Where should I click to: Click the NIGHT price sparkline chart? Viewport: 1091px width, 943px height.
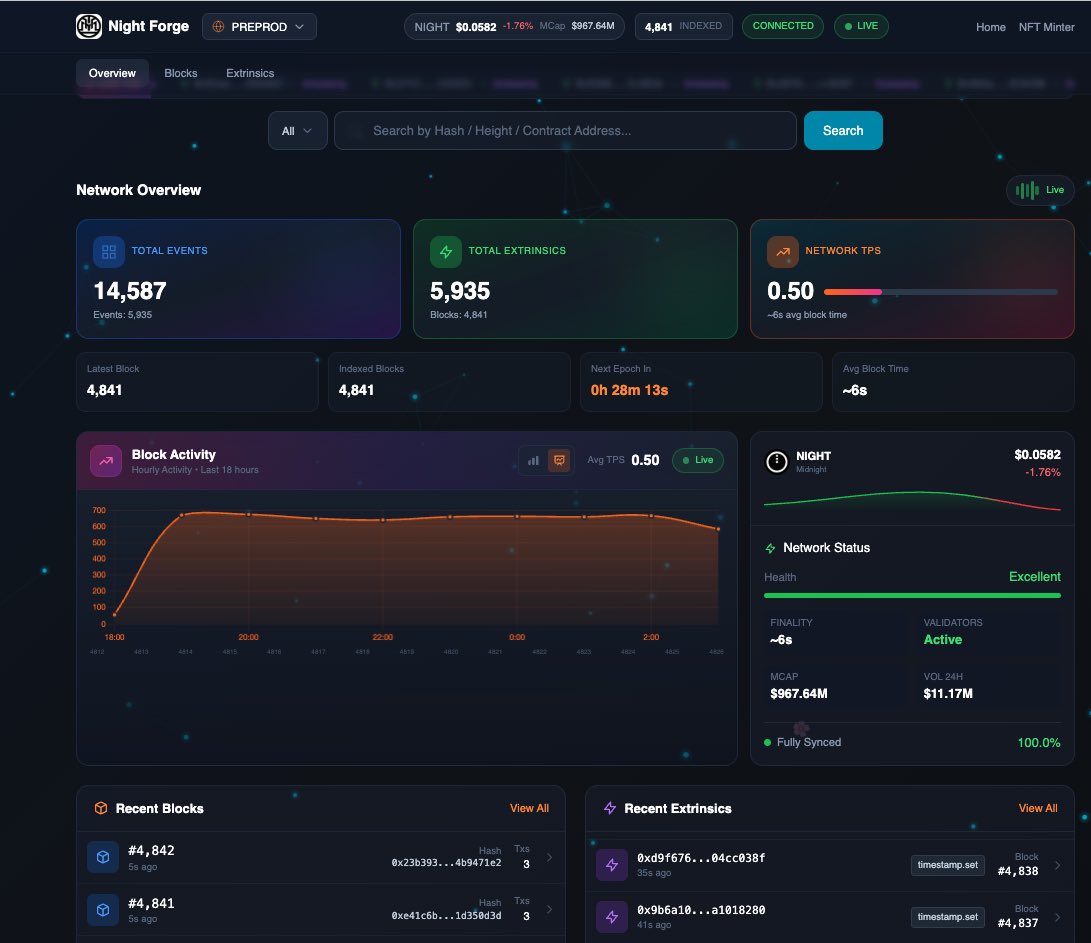pyautogui.click(x=912, y=501)
